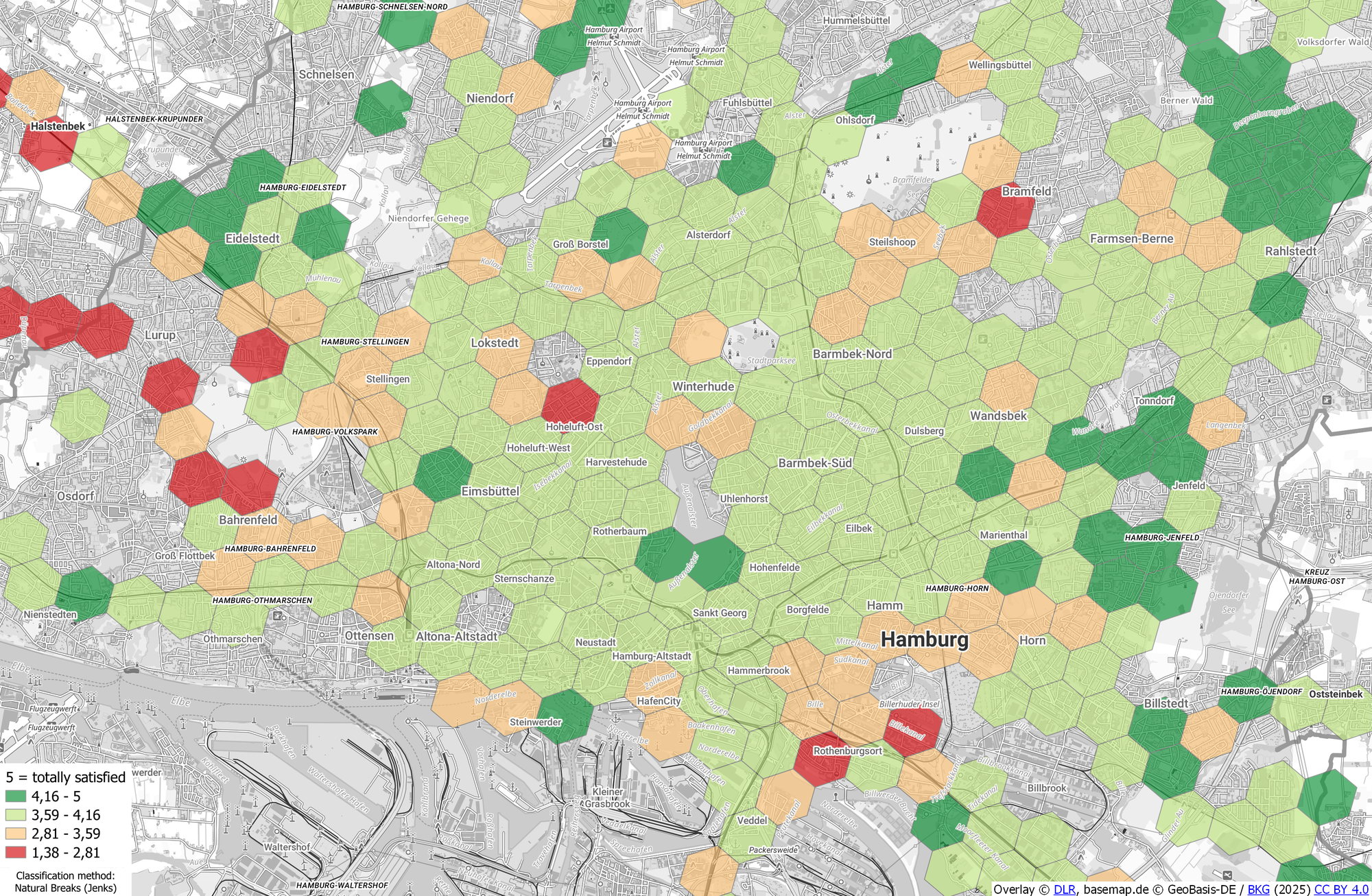Screen dimensions: 1372x896
Task: Click the Eimsbüttel district label
Action: (490, 491)
